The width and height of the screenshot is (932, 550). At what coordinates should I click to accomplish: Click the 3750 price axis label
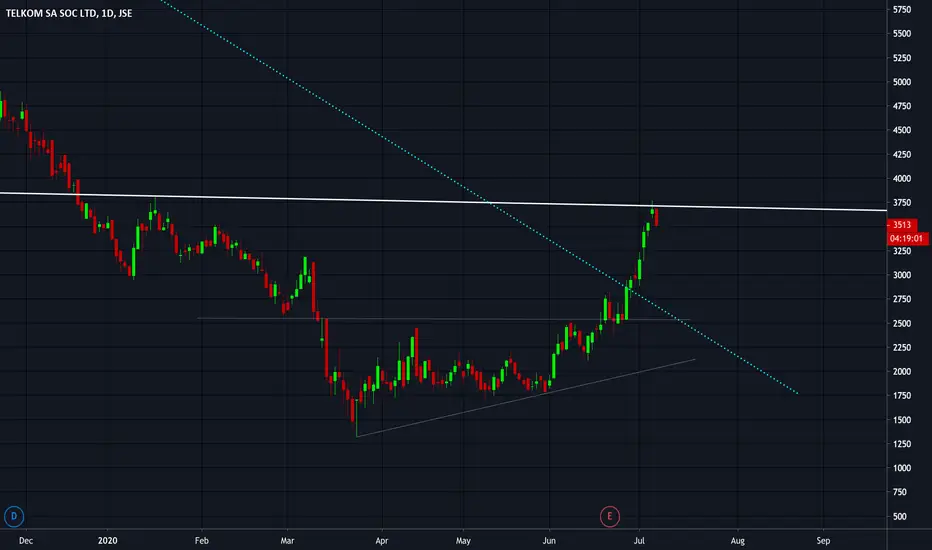pos(902,203)
